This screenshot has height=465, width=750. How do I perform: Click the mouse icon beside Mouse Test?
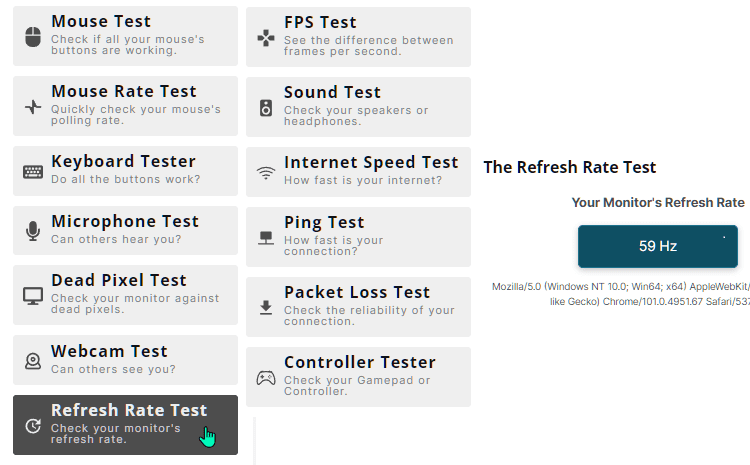point(33,37)
